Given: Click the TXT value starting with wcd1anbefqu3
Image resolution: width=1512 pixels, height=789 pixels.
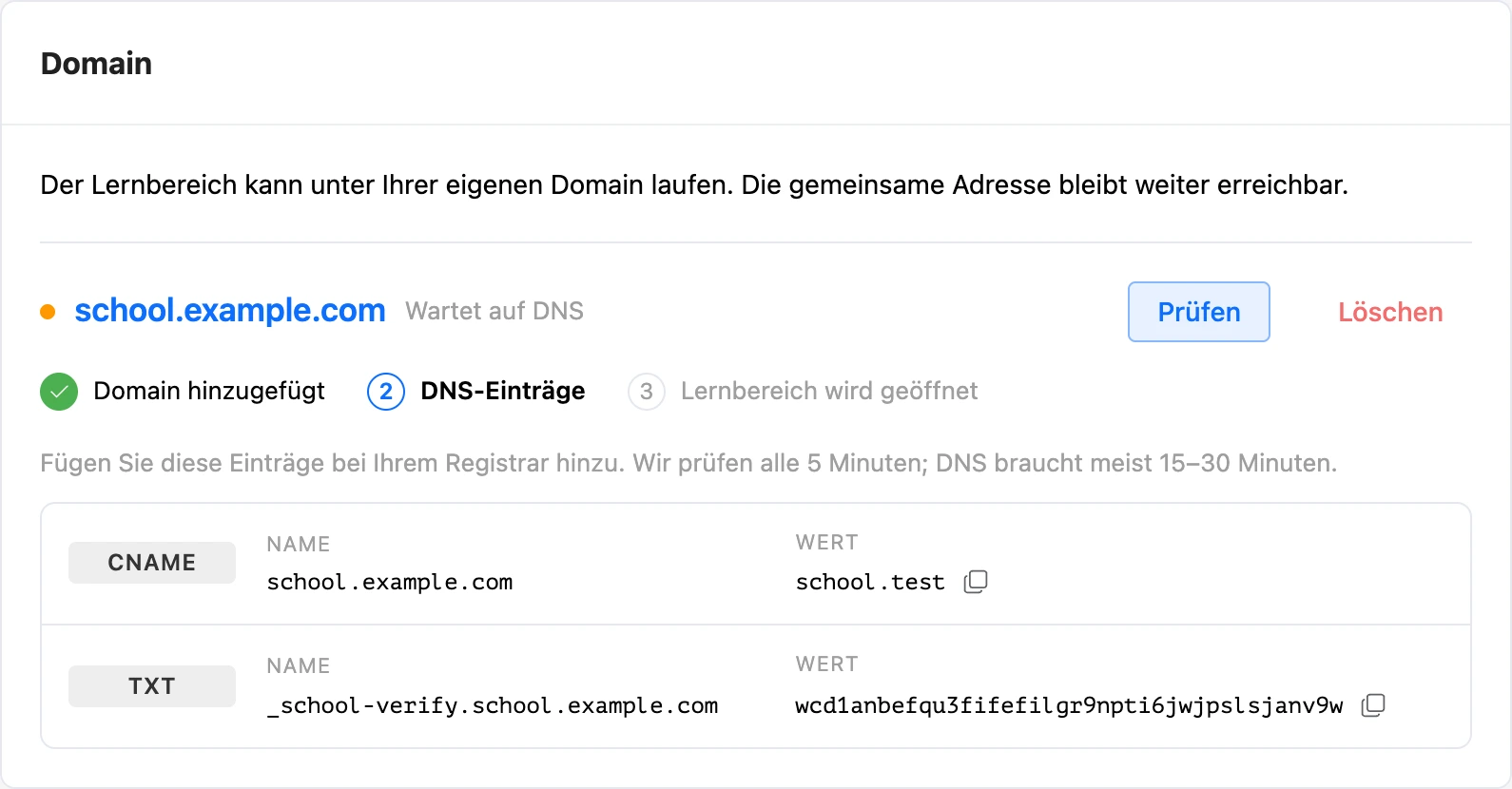Looking at the screenshot, I should [1069, 705].
